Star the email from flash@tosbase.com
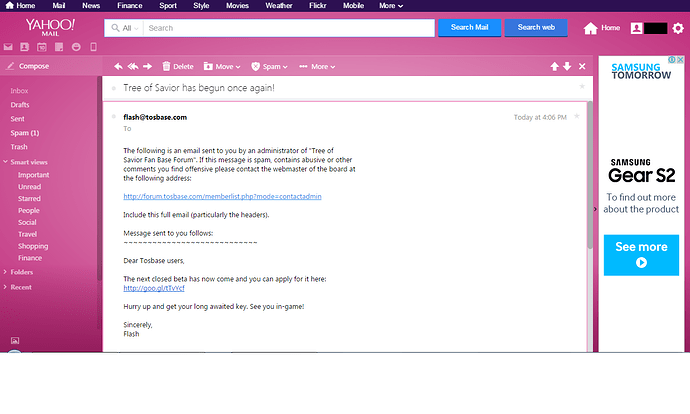690x414 pixels. [x=576, y=116]
